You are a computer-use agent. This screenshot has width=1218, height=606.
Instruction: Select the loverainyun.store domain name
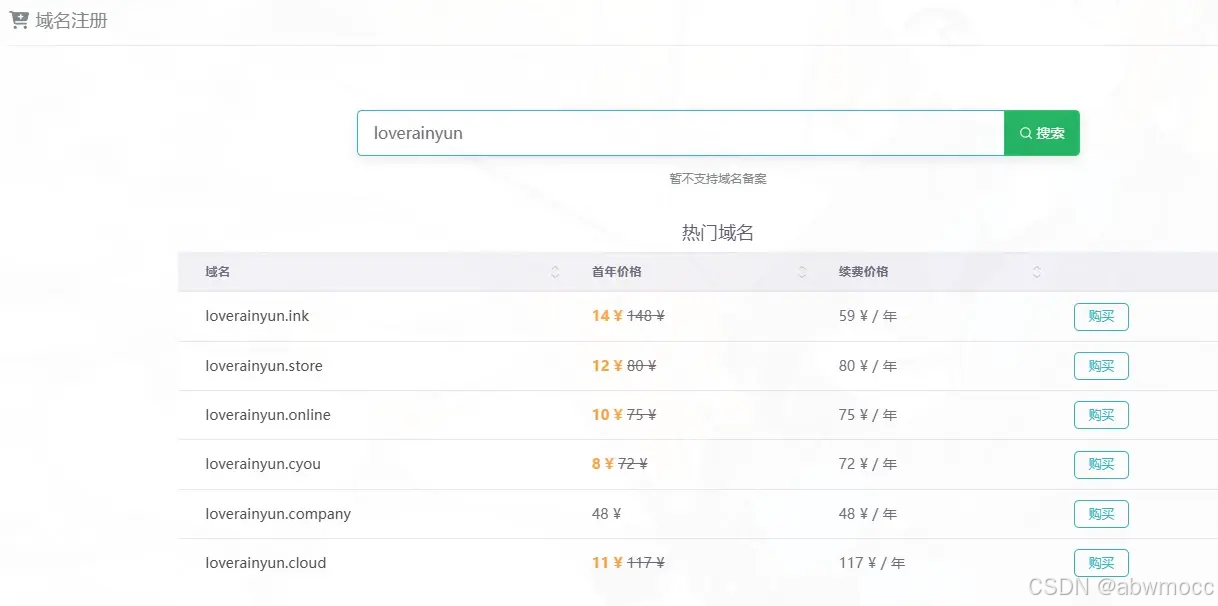pyautogui.click(x=264, y=366)
